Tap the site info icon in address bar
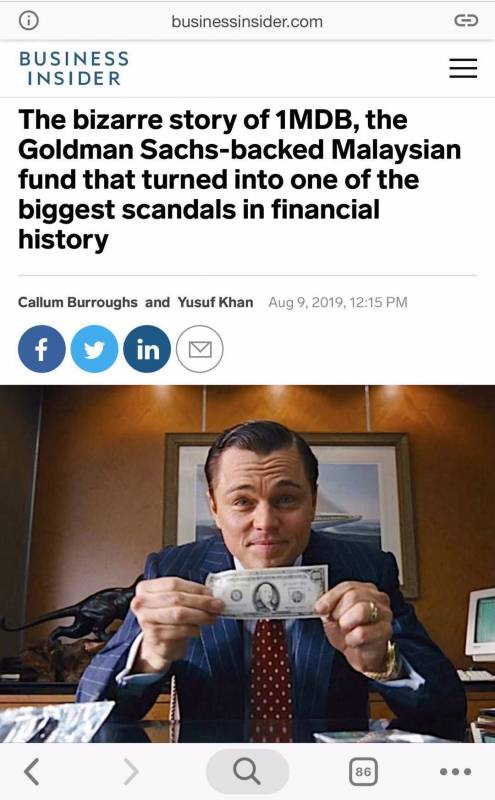Screen dimensions: 495x800 (x=29, y=20)
